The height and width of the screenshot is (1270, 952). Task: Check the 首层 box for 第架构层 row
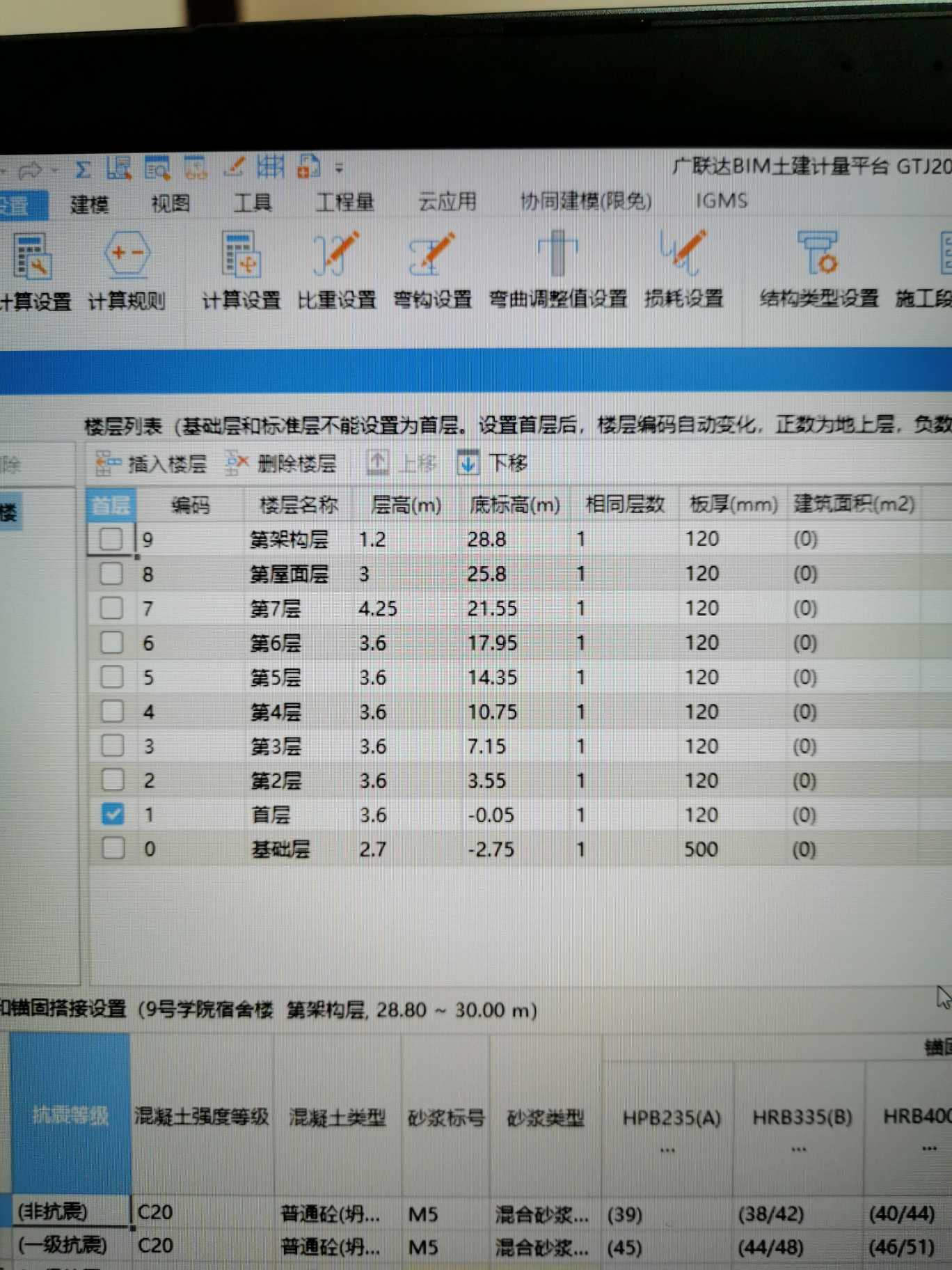tap(111, 539)
